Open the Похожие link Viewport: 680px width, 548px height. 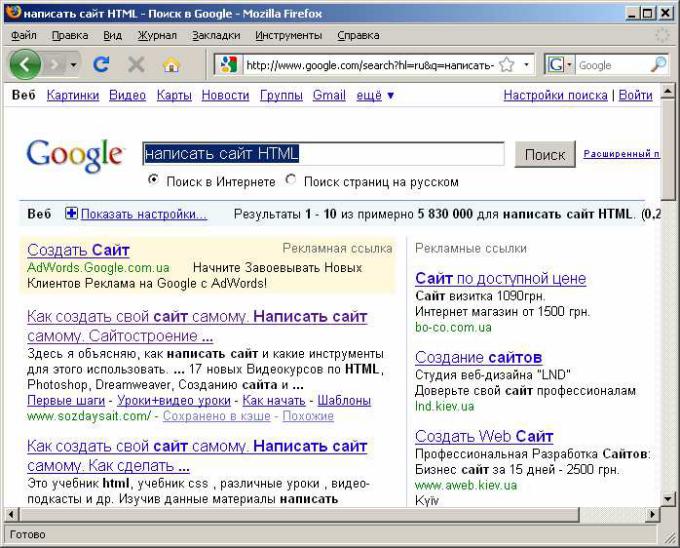click(308, 416)
